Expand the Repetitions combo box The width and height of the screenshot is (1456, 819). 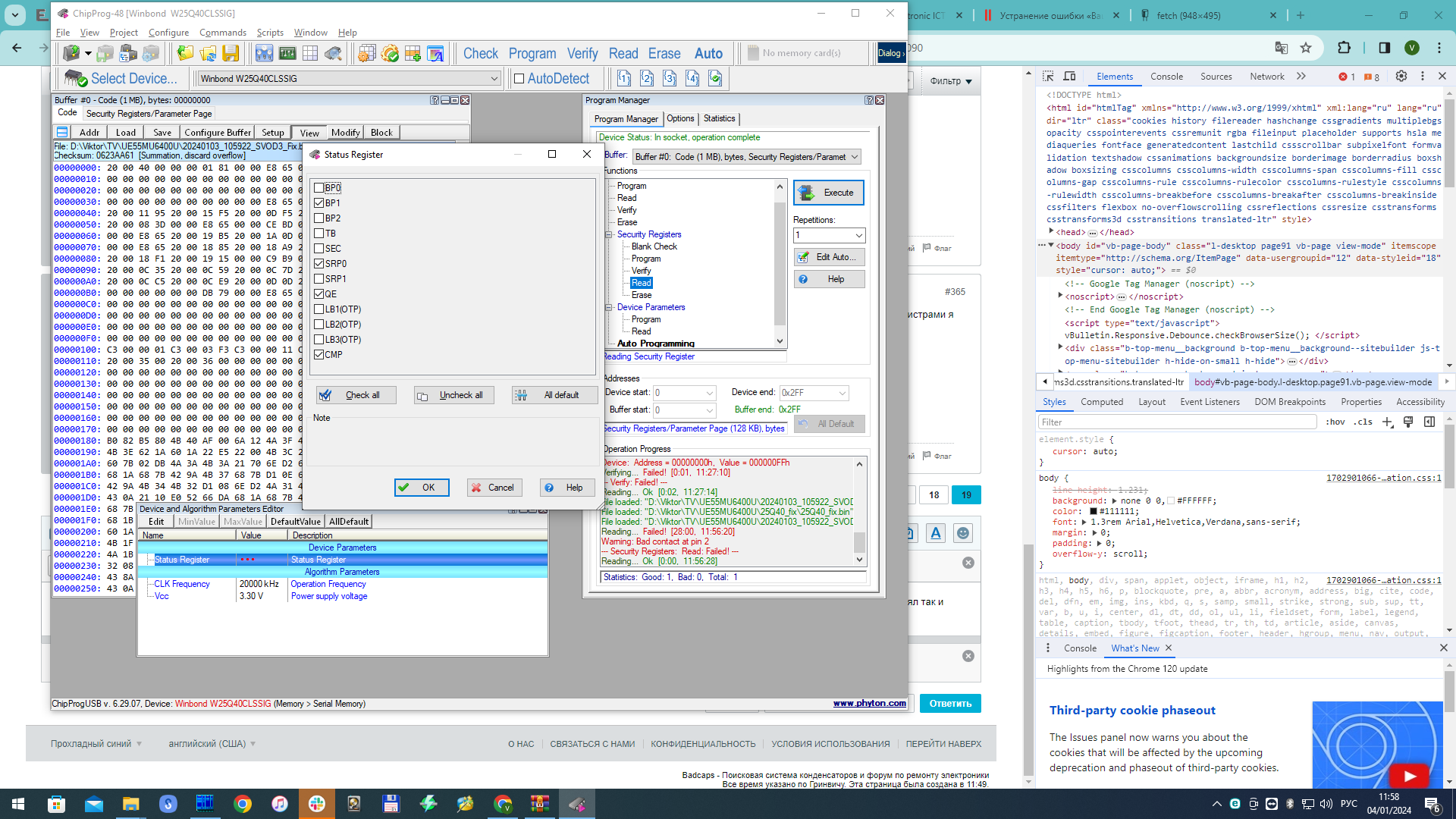858,235
